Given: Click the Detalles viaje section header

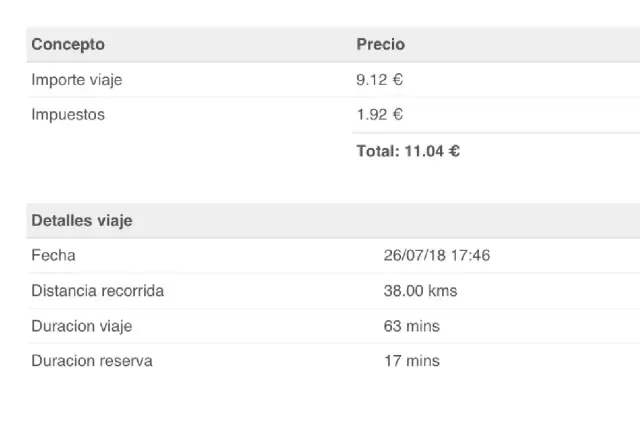Looking at the screenshot, I should click(82, 220).
